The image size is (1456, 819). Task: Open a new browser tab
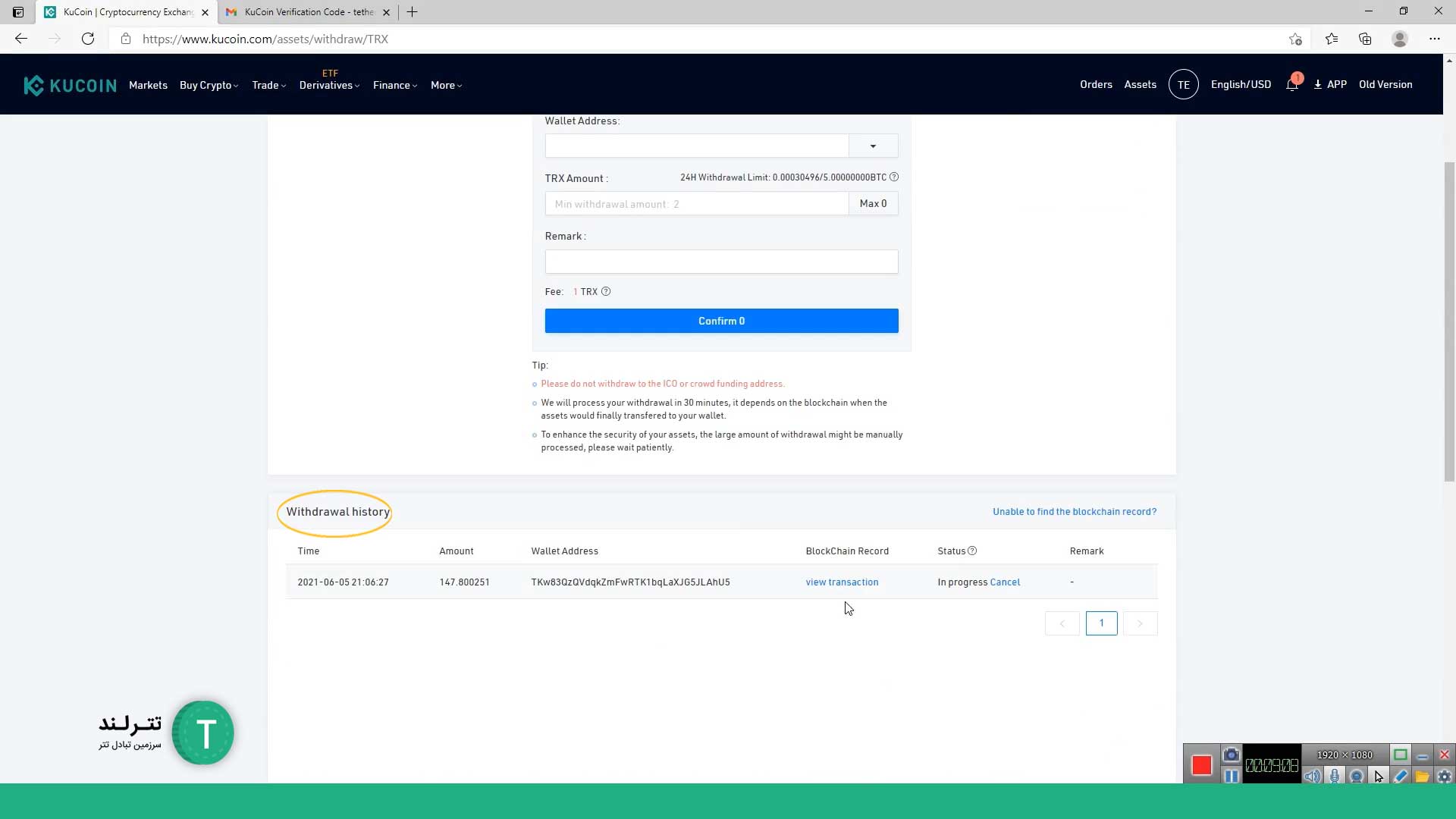click(412, 12)
